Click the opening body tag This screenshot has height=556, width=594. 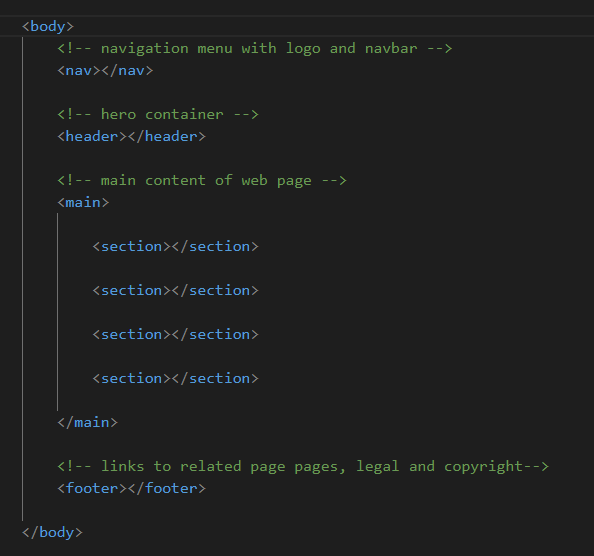[x=48, y=27]
